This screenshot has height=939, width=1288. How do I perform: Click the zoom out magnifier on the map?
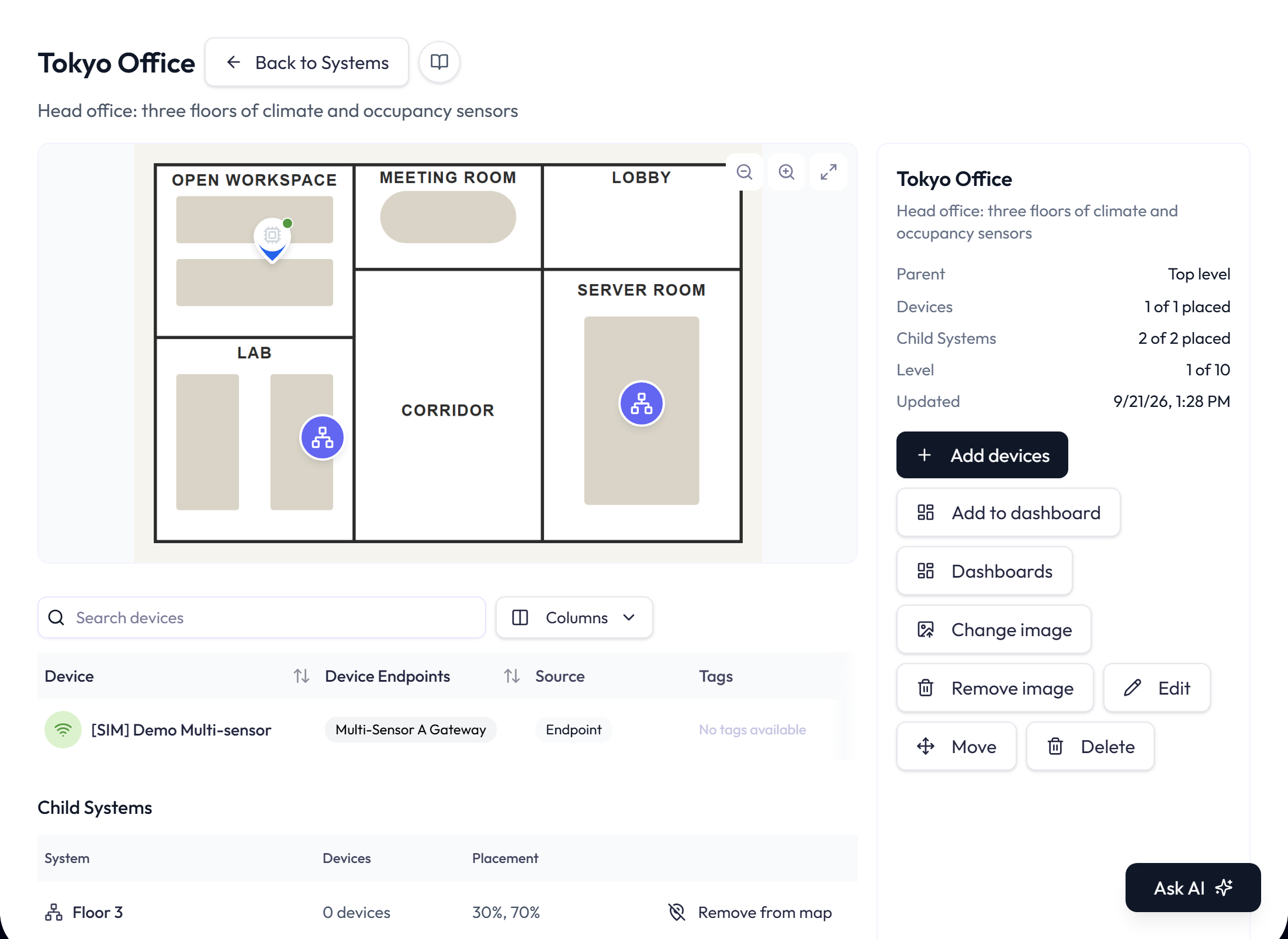tap(744, 172)
